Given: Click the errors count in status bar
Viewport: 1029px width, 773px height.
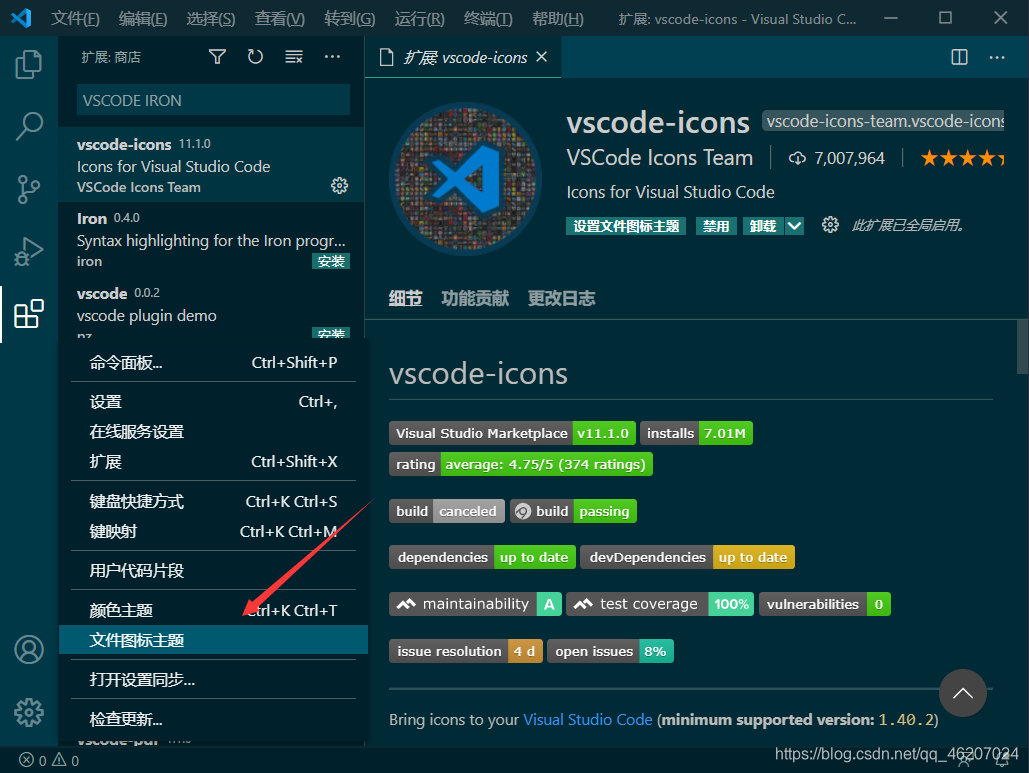Looking at the screenshot, I should (x=33, y=761).
